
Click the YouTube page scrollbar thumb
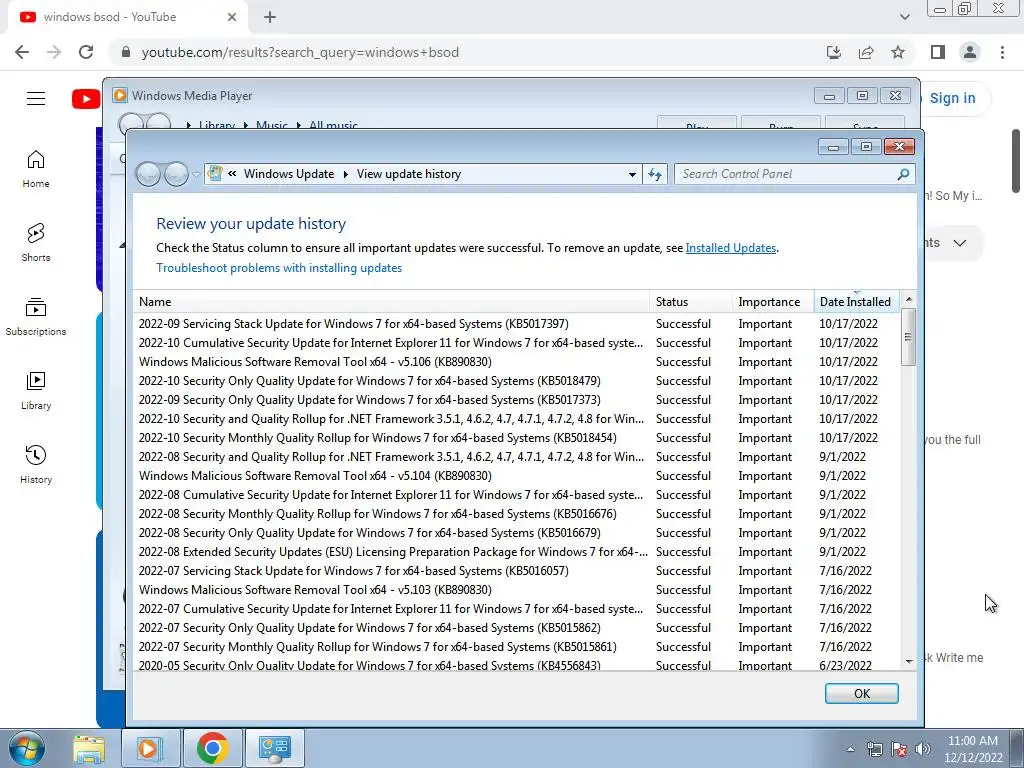(1016, 161)
